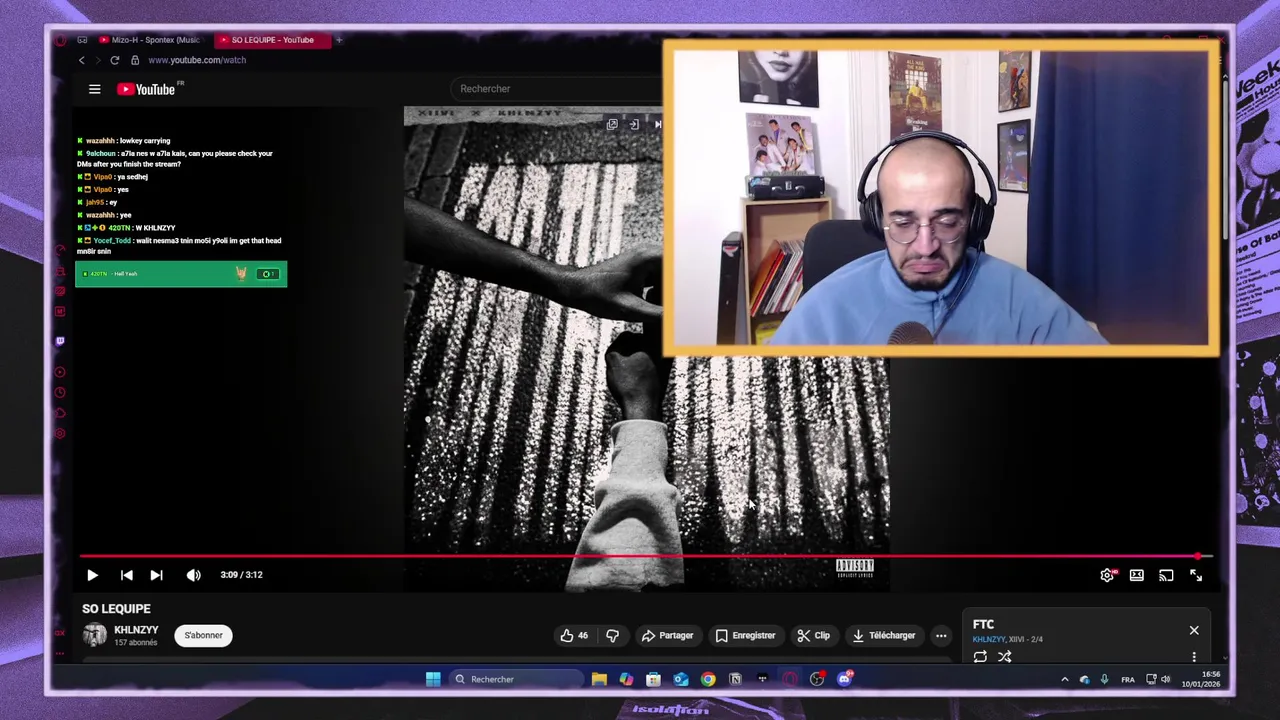Open the FRA language switcher
This screenshot has height=720, width=1280.
pos(1128,679)
